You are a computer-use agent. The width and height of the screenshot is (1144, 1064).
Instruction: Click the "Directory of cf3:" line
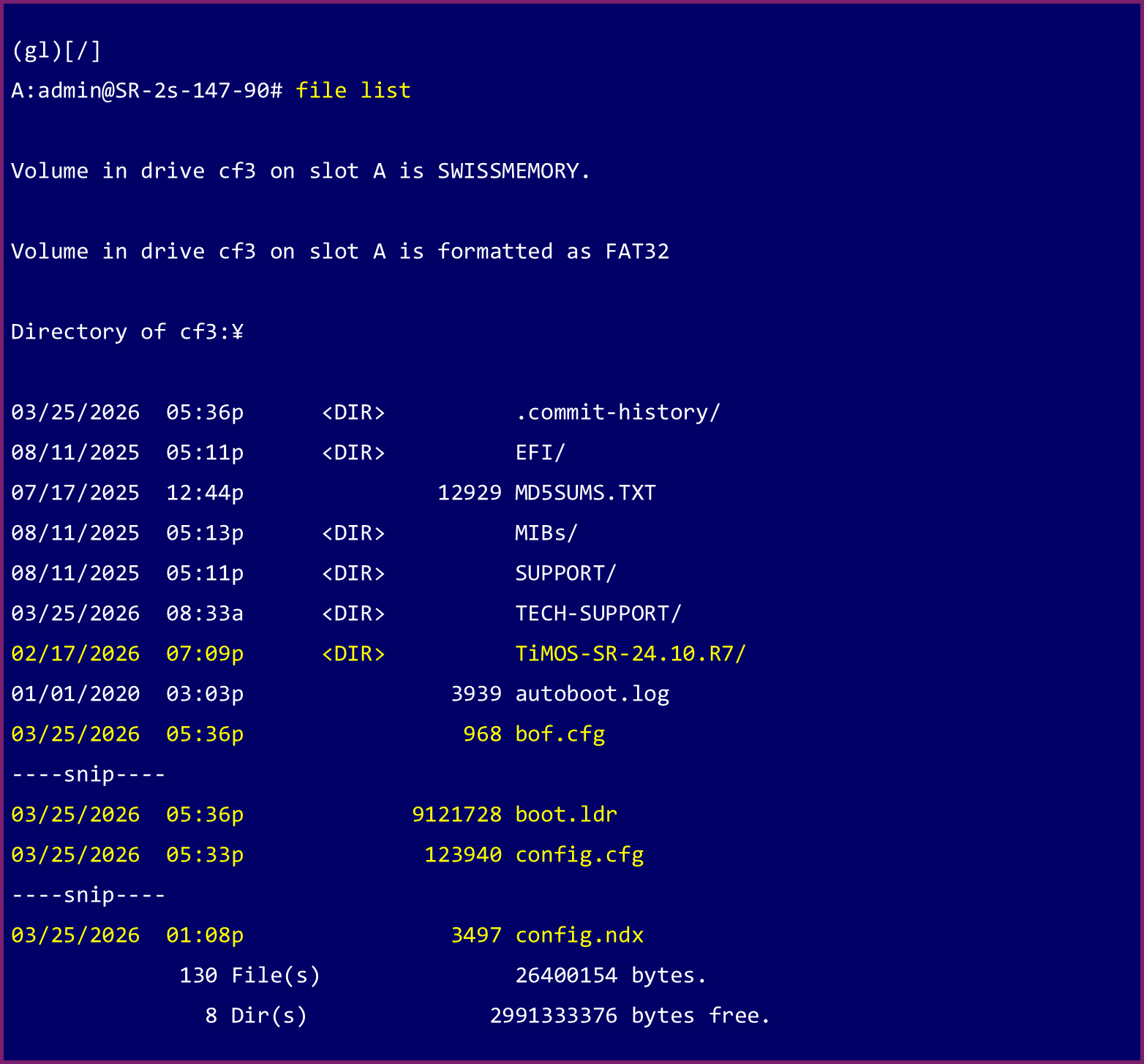coord(127,332)
